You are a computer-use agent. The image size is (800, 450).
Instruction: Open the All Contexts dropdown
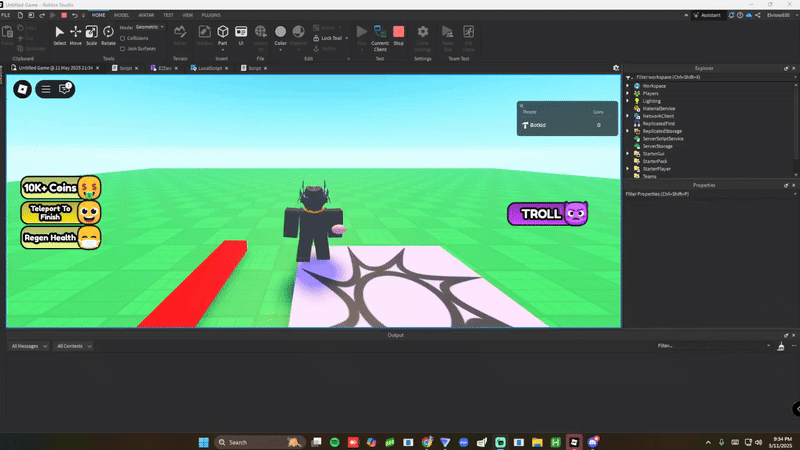click(x=73, y=346)
